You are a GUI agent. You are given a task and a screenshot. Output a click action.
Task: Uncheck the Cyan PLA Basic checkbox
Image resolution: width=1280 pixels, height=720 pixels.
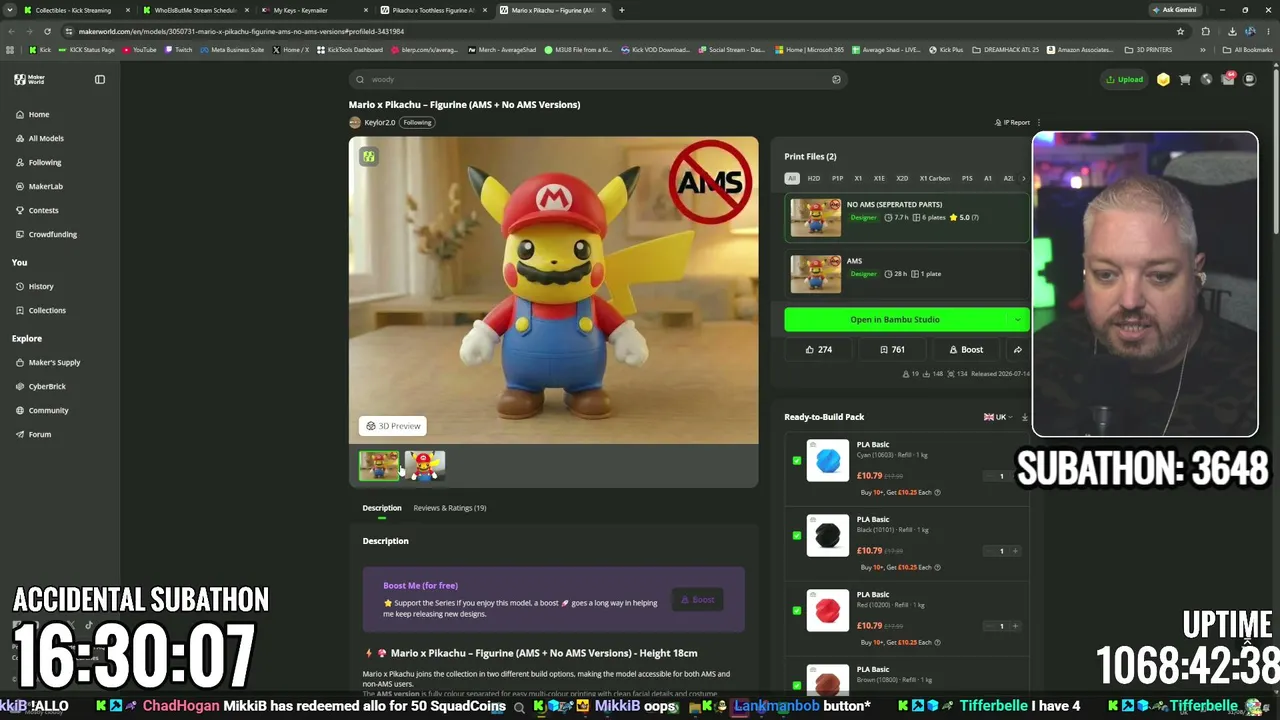click(796, 461)
